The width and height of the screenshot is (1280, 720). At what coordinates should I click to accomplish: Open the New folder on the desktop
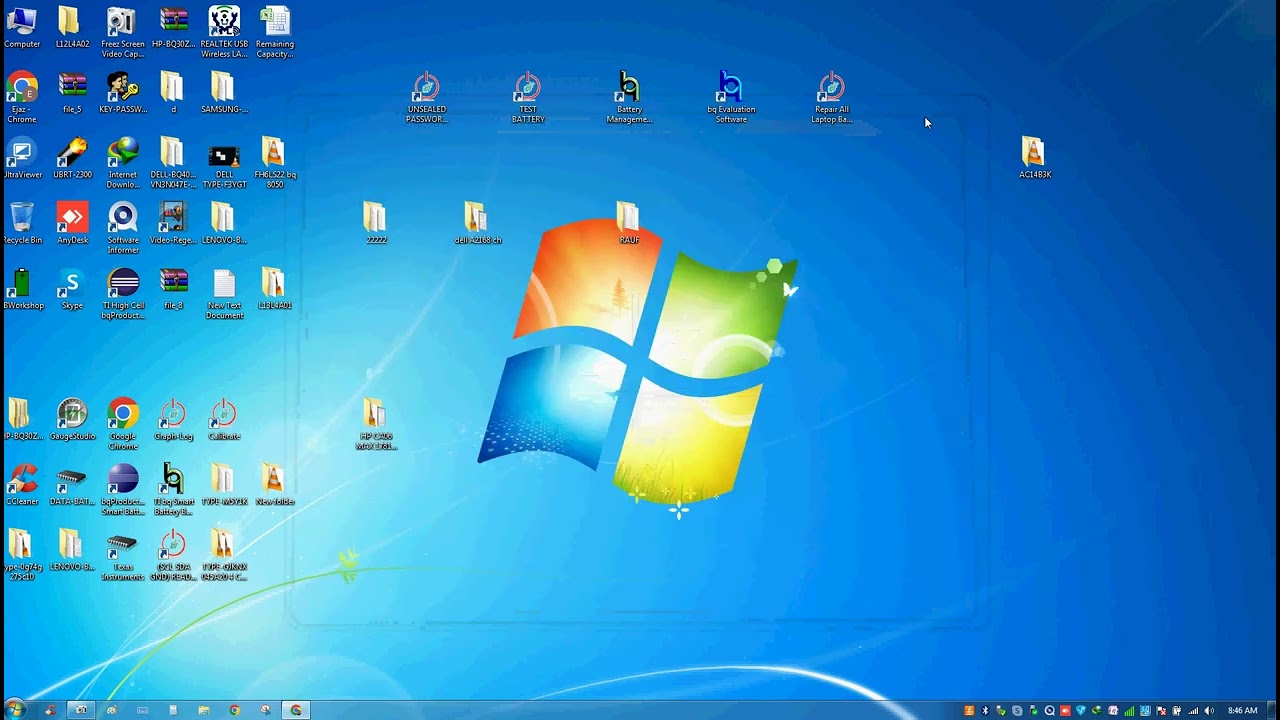[x=274, y=485]
